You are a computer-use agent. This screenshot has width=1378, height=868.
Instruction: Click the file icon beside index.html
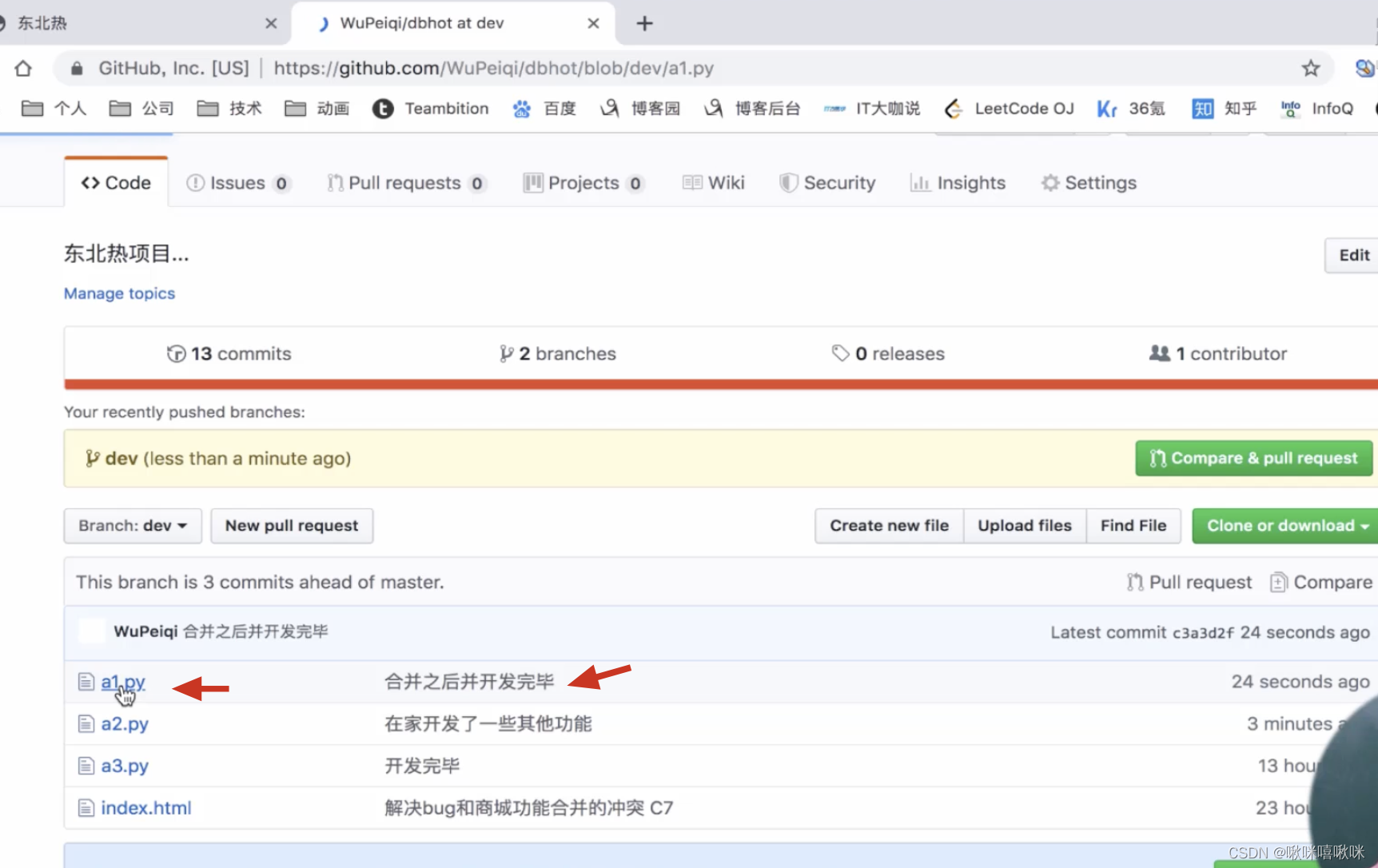coord(86,808)
